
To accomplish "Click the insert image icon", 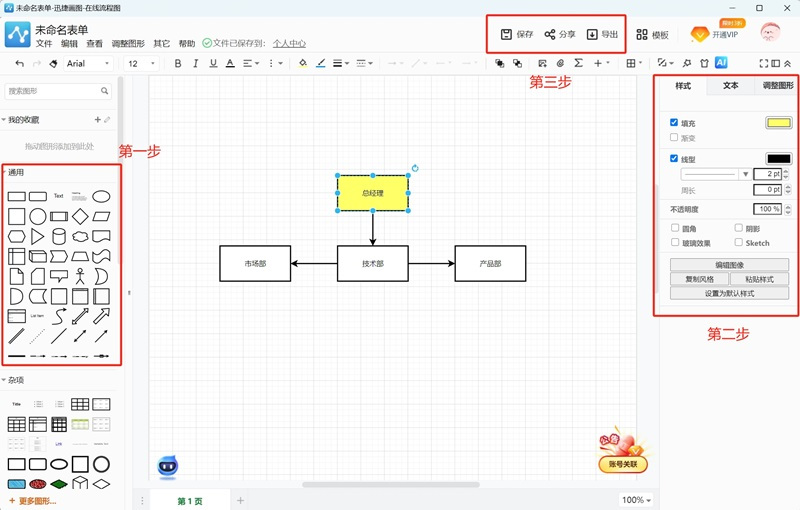I will point(542,63).
